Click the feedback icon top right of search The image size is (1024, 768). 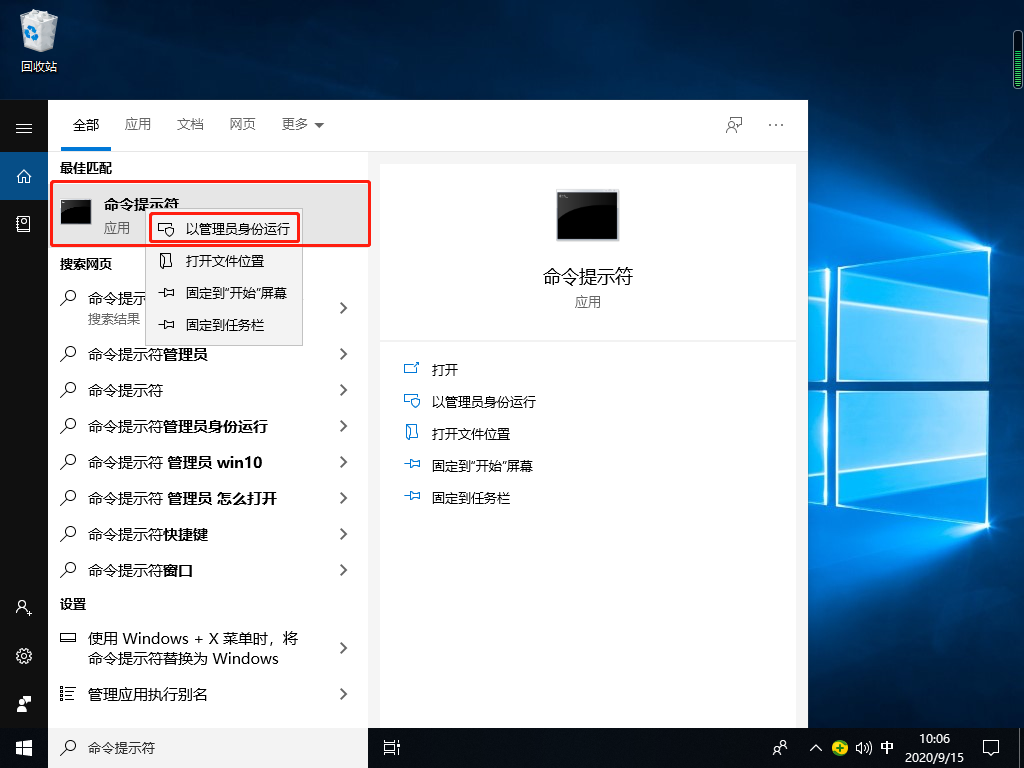[x=733, y=124]
